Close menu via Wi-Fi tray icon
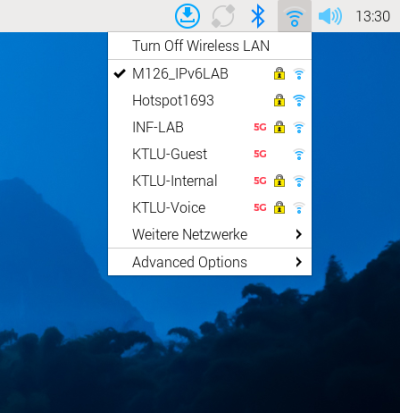Image resolution: width=400 pixels, height=413 pixels. pos(294,16)
